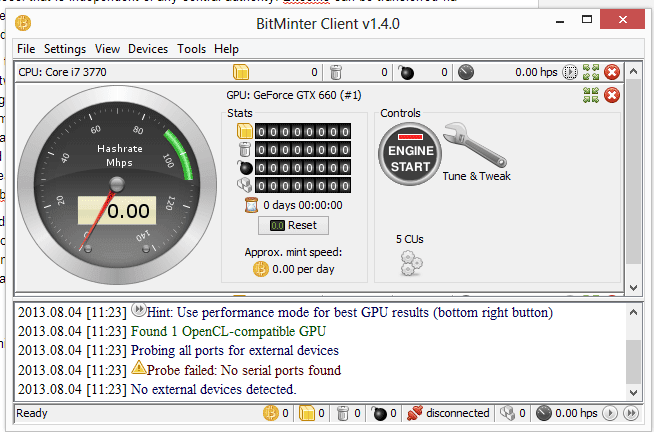This screenshot has height=432, width=654.
Task: Click the CPU row accepted proofs box icon
Action: (241, 72)
